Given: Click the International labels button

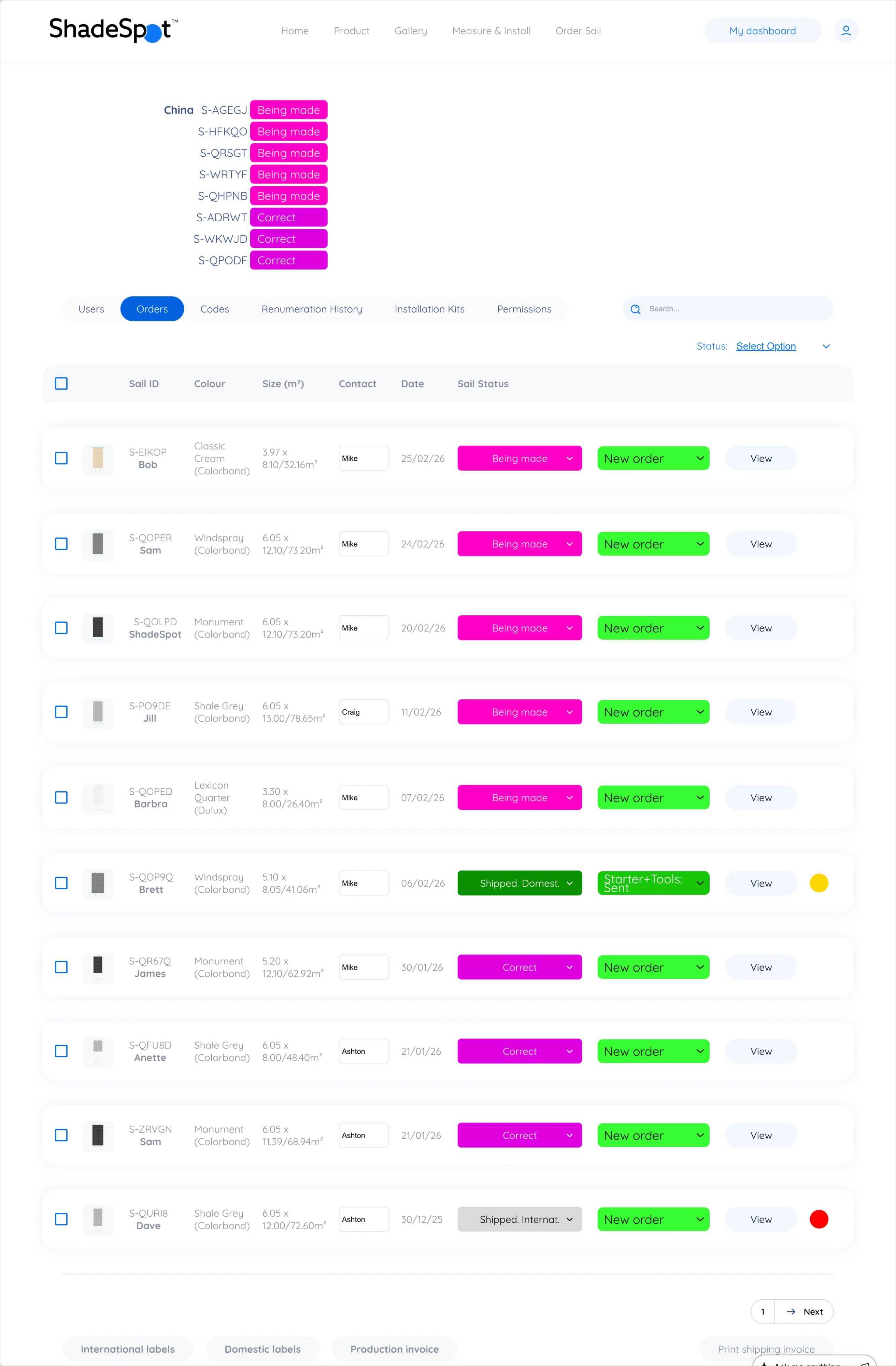Looking at the screenshot, I should (x=127, y=1349).
